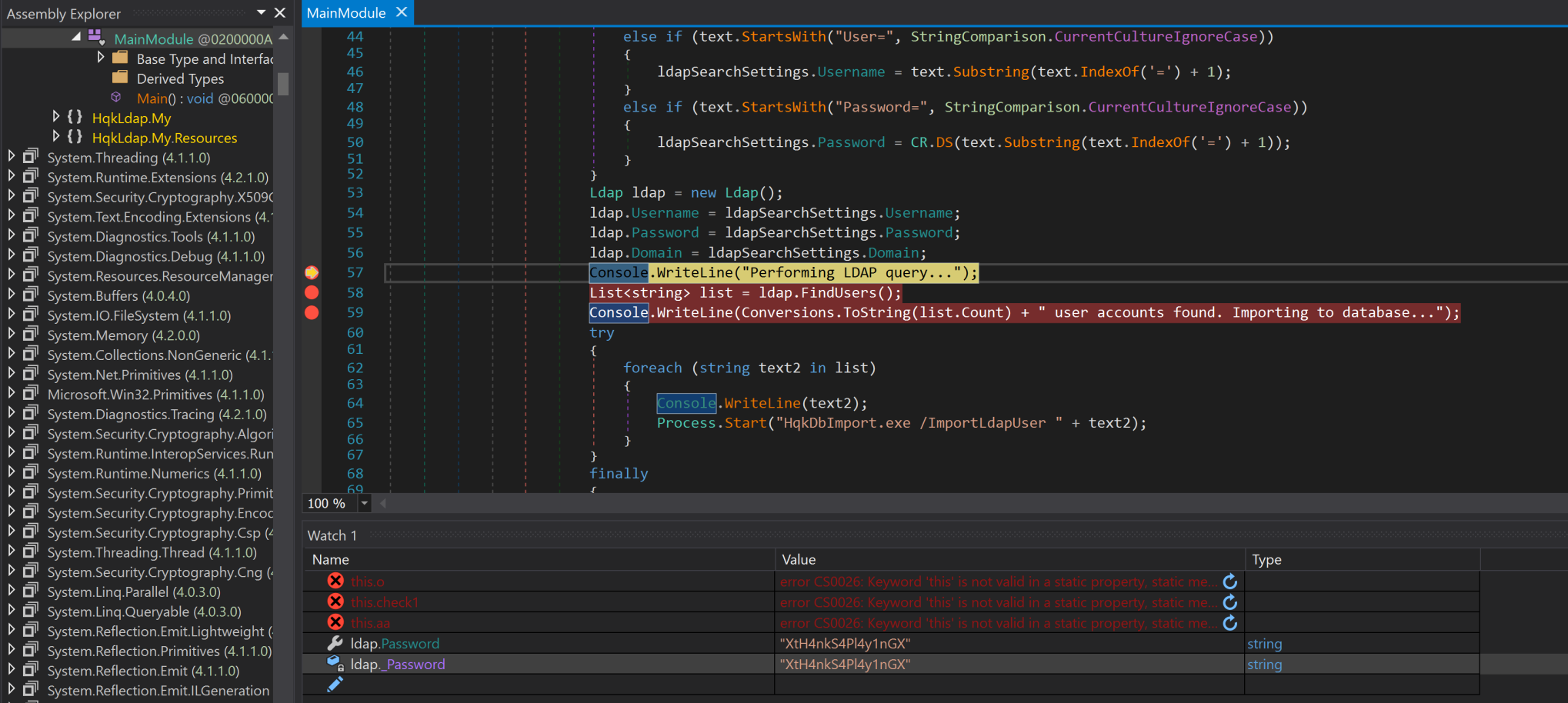Click wrench icon beside ldap.Password
This screenshot has height=703, width=1568.
click(335, 644)
